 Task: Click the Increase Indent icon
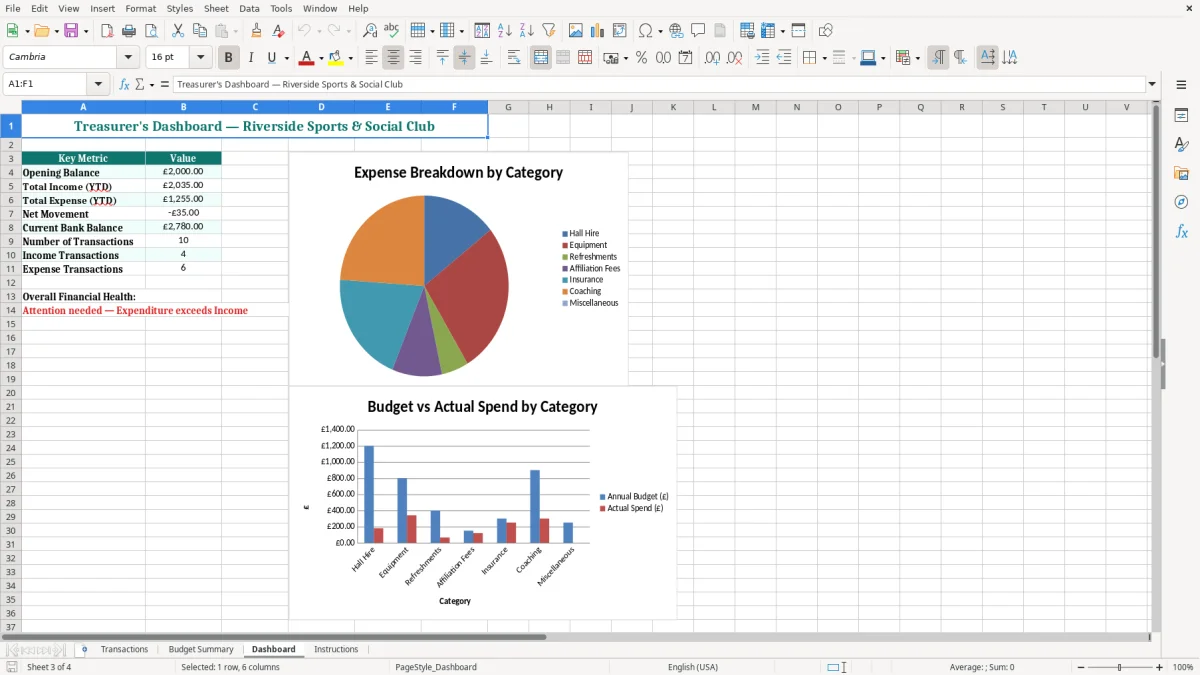pyautogui.click(x=762, y=58)
